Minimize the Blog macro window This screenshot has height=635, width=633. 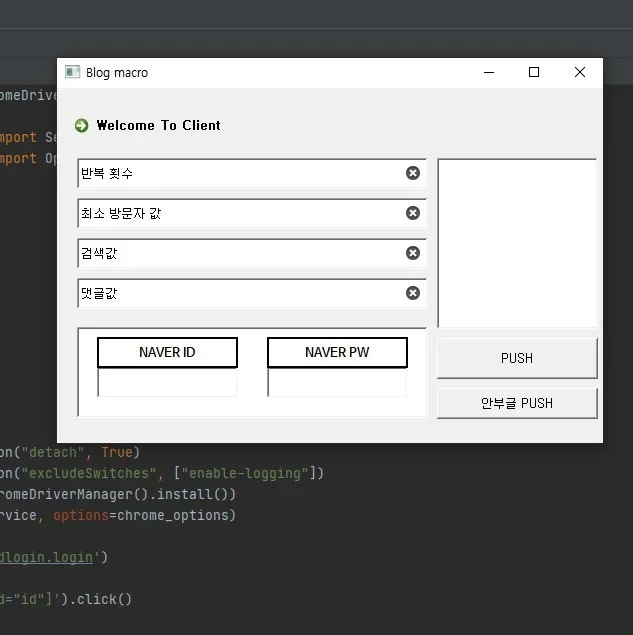point(489,72)
